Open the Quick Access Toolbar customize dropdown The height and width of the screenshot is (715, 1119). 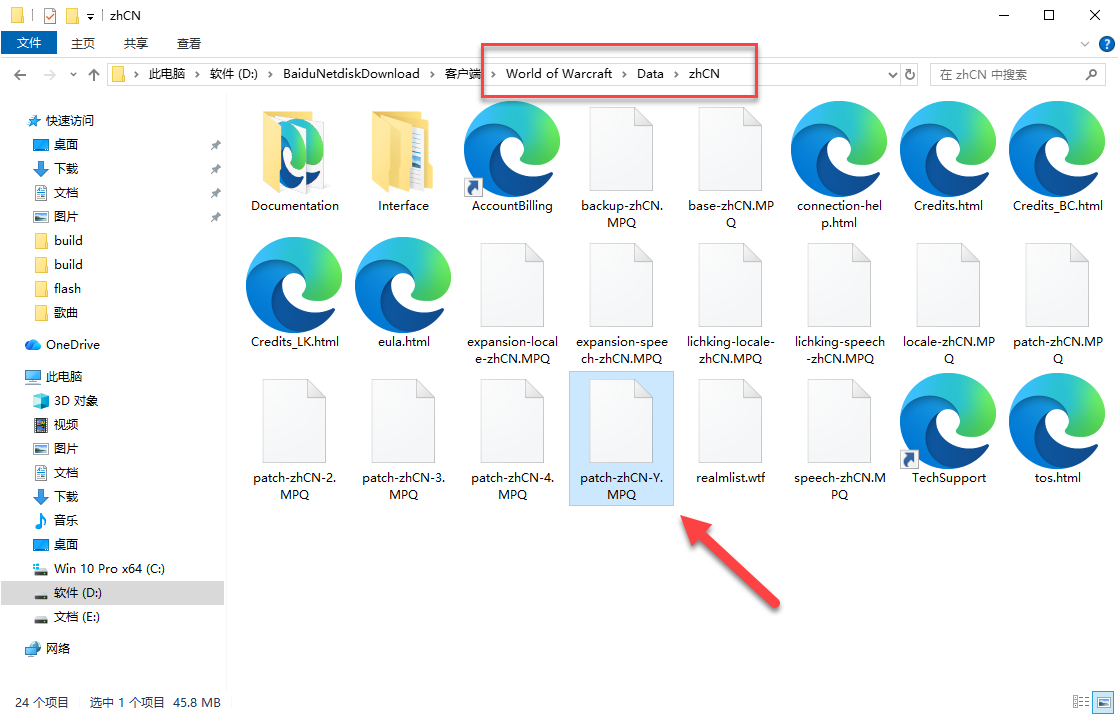click(x=91, y=16)
